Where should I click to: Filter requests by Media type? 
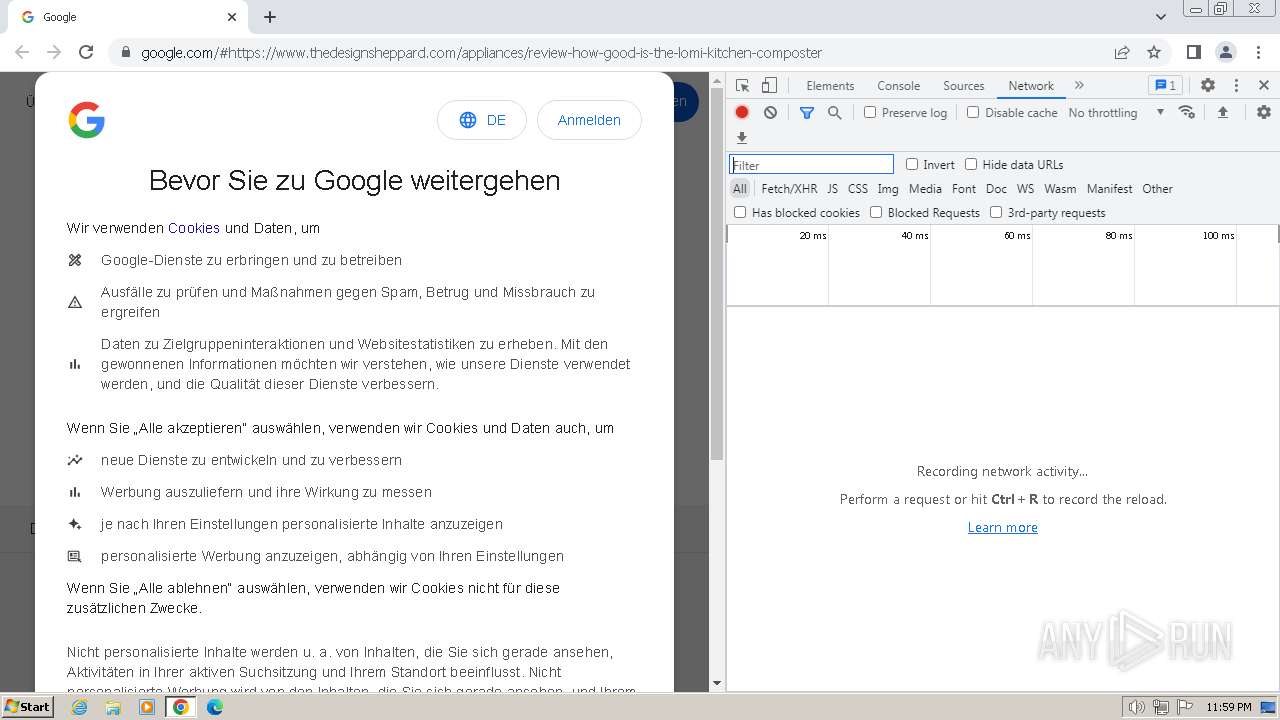[x=925, y=189]
